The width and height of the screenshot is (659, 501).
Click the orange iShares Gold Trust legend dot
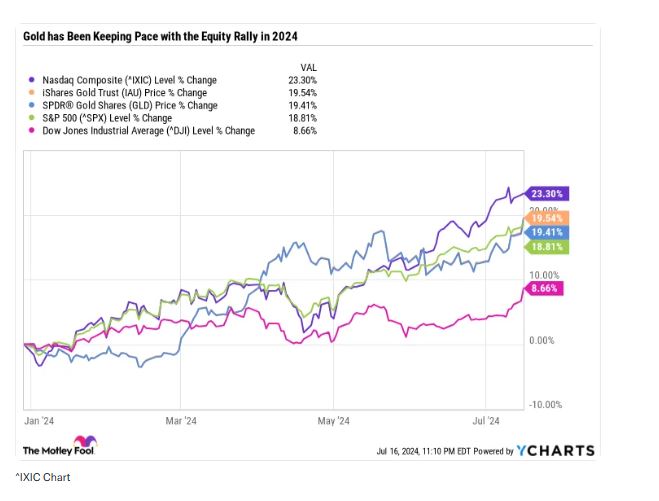tap(32, 93)
